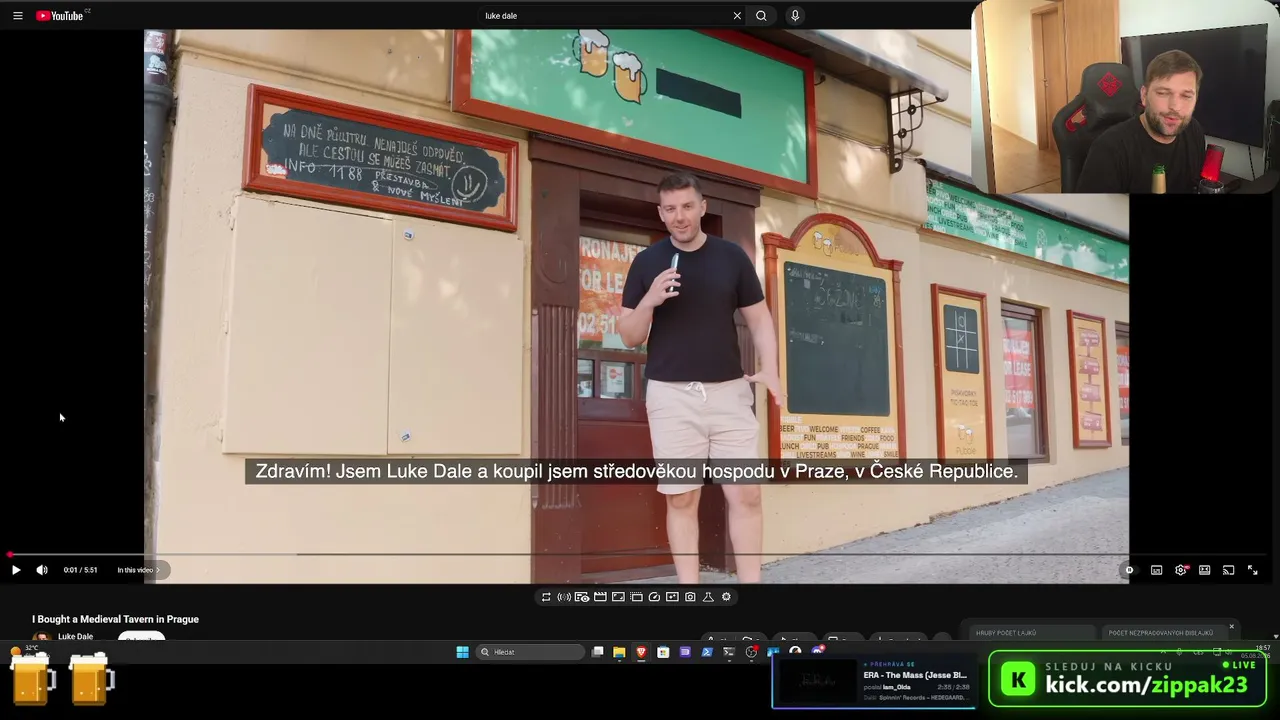Play the video with the play button

click(x=16, y=570)
